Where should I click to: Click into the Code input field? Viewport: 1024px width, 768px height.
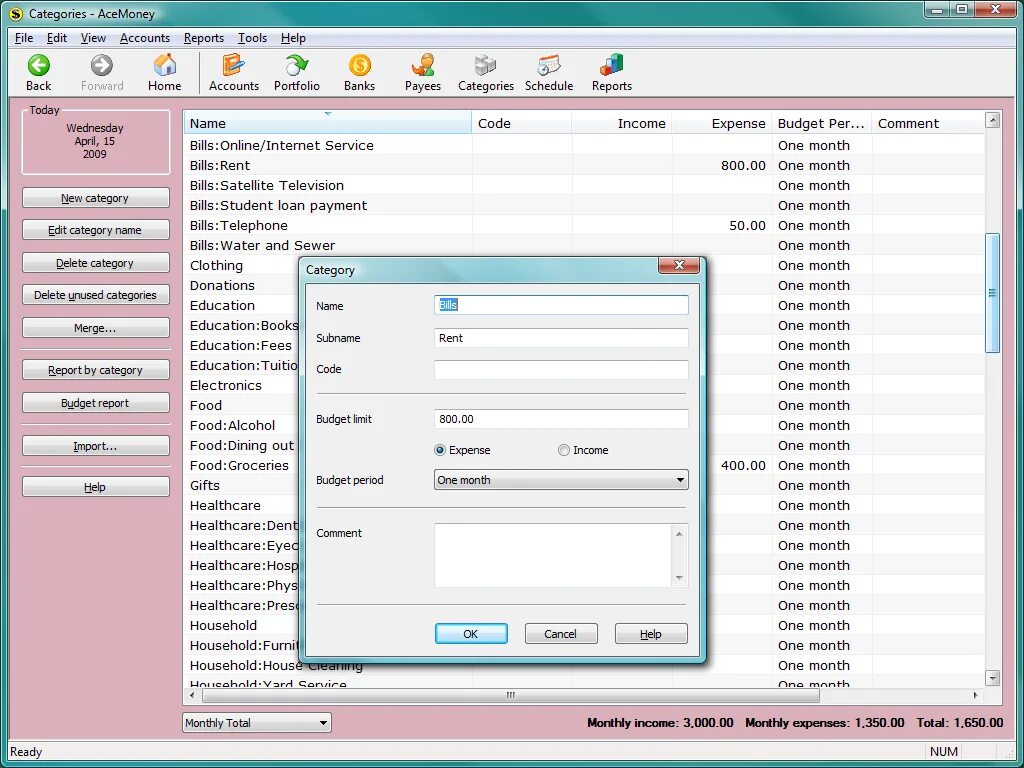[x=561, y=369]
